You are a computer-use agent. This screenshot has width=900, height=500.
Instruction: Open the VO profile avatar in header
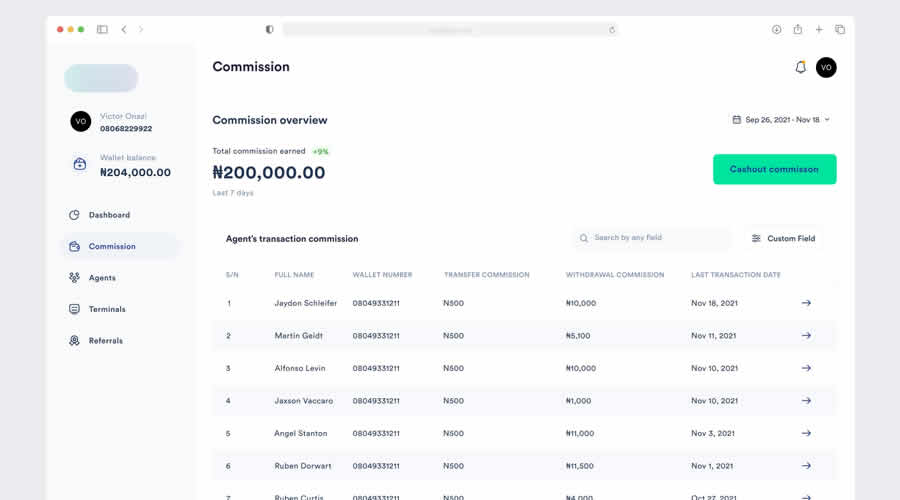pos(826,67)
